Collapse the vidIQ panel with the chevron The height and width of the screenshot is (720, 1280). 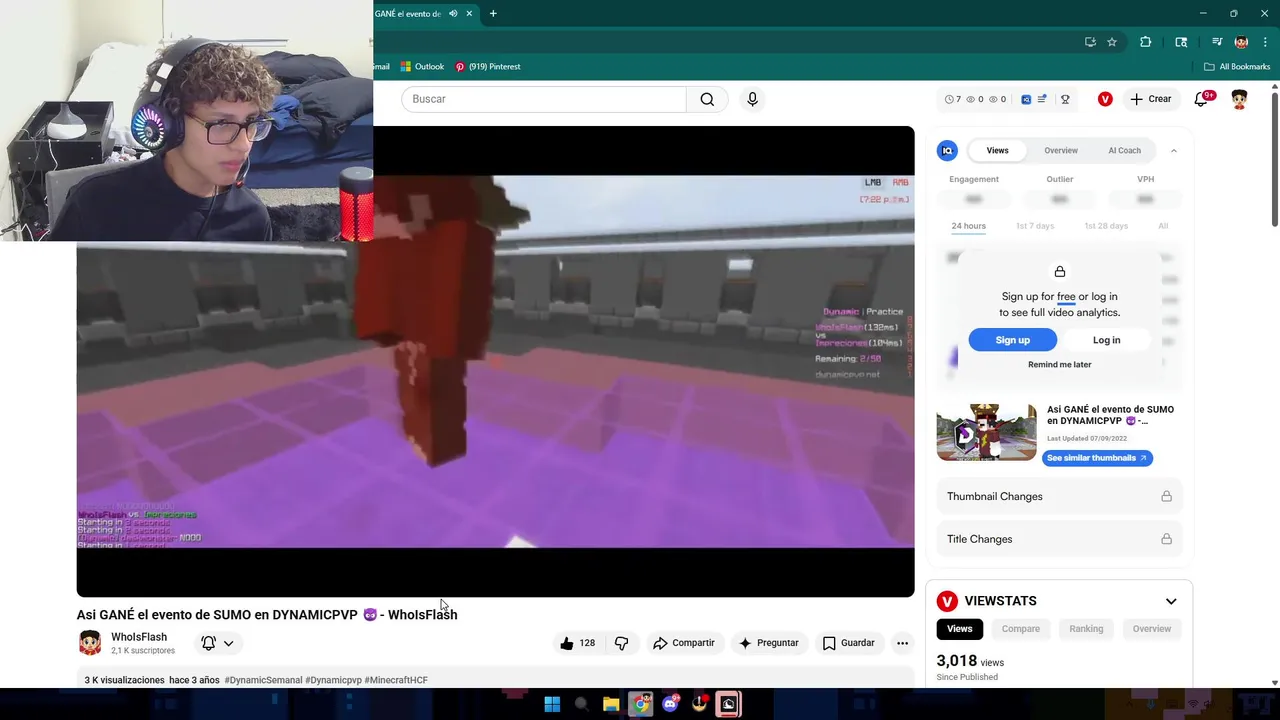click(x=1174, y=150)
